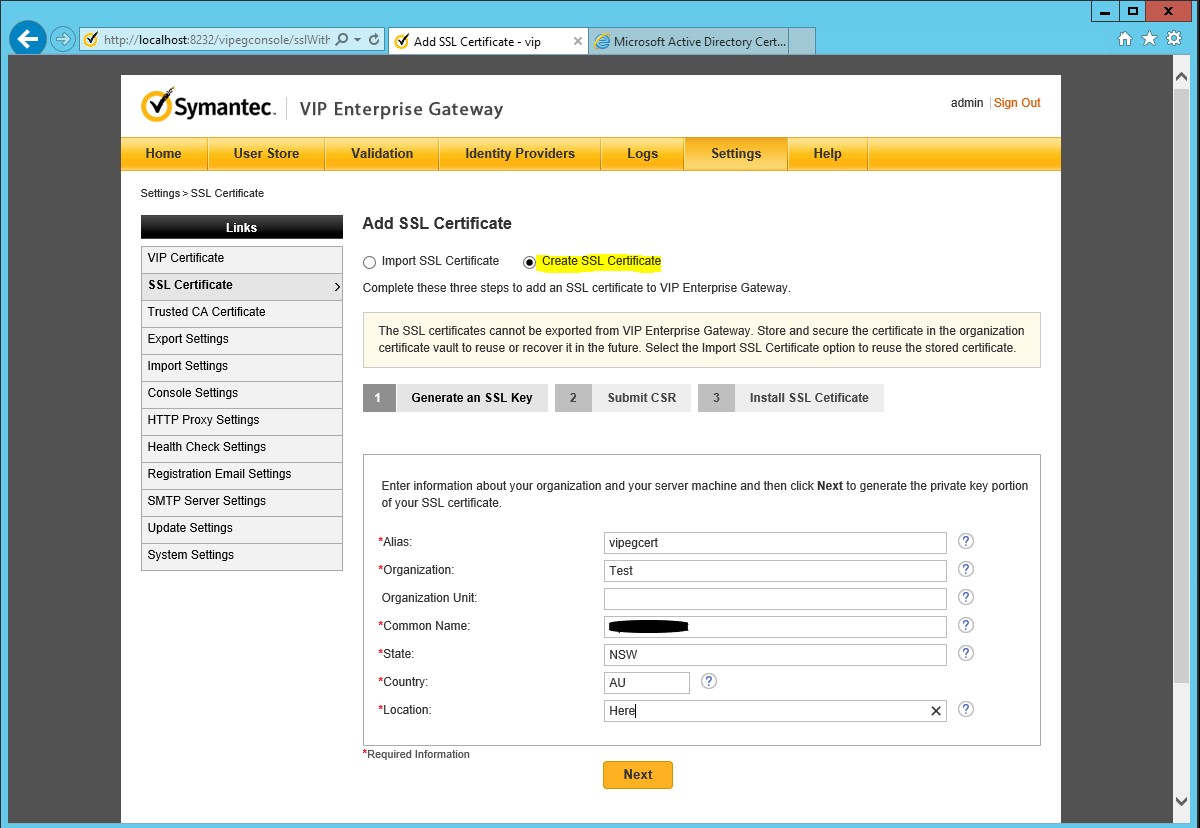Click the Alias input field
Image resolution: width=1200 pixels, height=828 pixels.
point(775,543)
